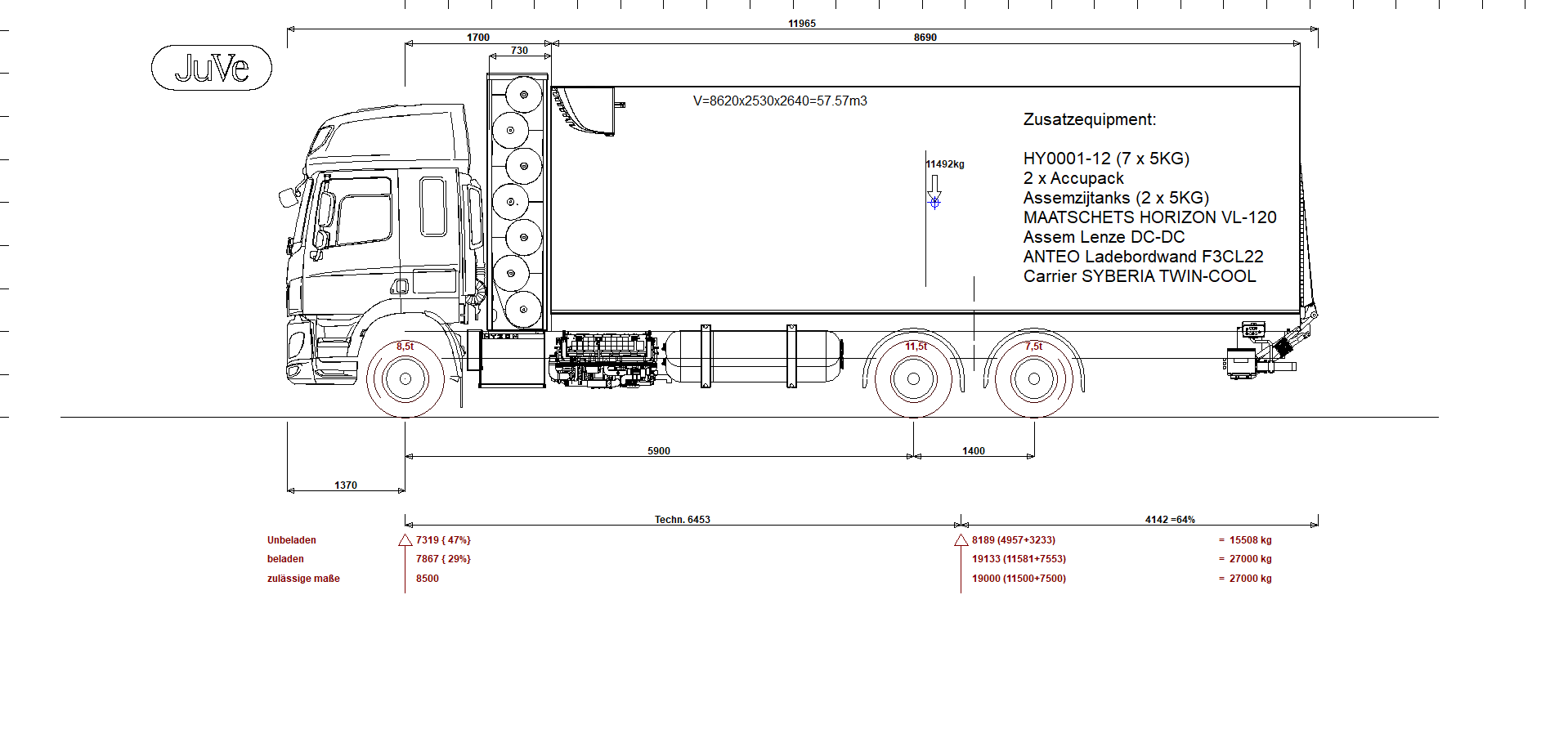Select = 27000 kg in zulässige maße row
1568x756 pixels.
click(1245, 579)
